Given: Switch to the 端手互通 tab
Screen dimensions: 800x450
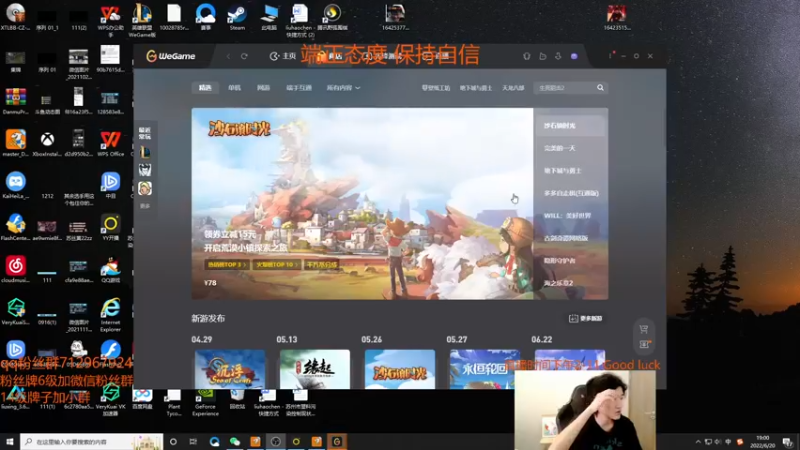Looking at the screenshot, I should 299,88.
